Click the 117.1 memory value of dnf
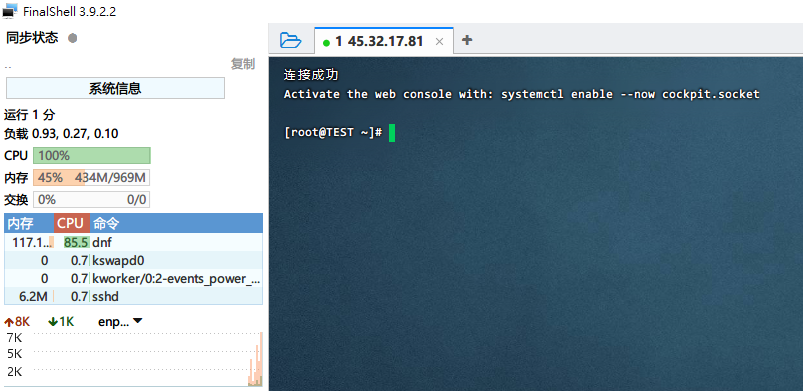Image resolution: width=803 pixels, height=391 pixels. coord(32,242)
